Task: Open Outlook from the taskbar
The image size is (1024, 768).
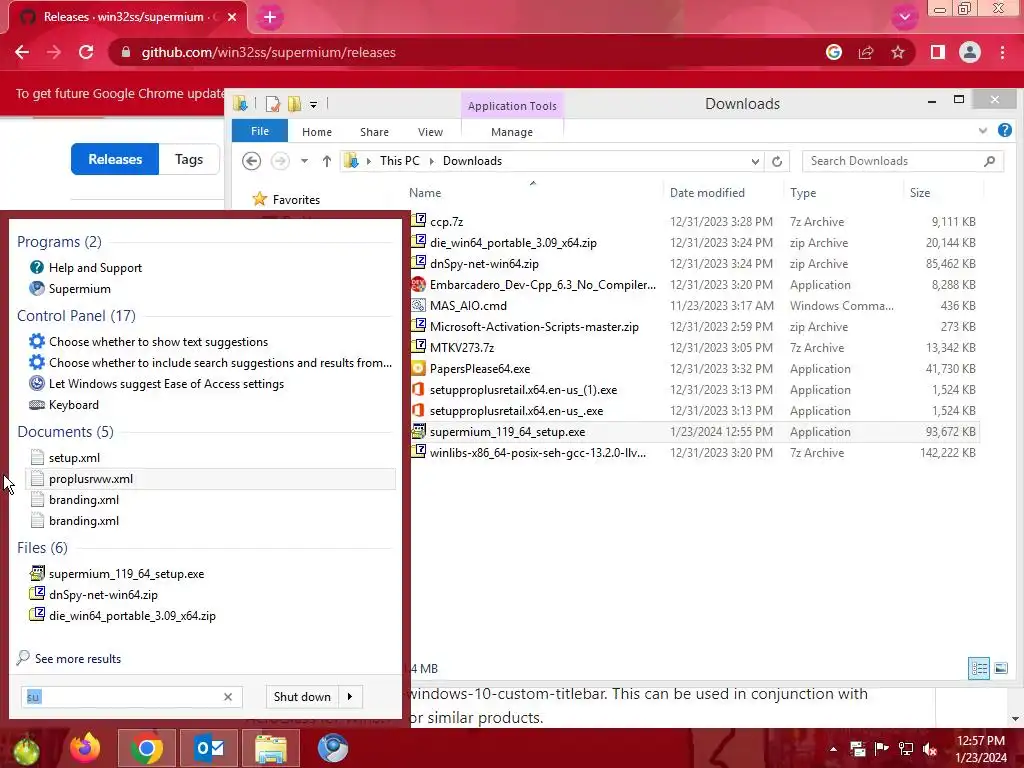Action: [209, 748]
